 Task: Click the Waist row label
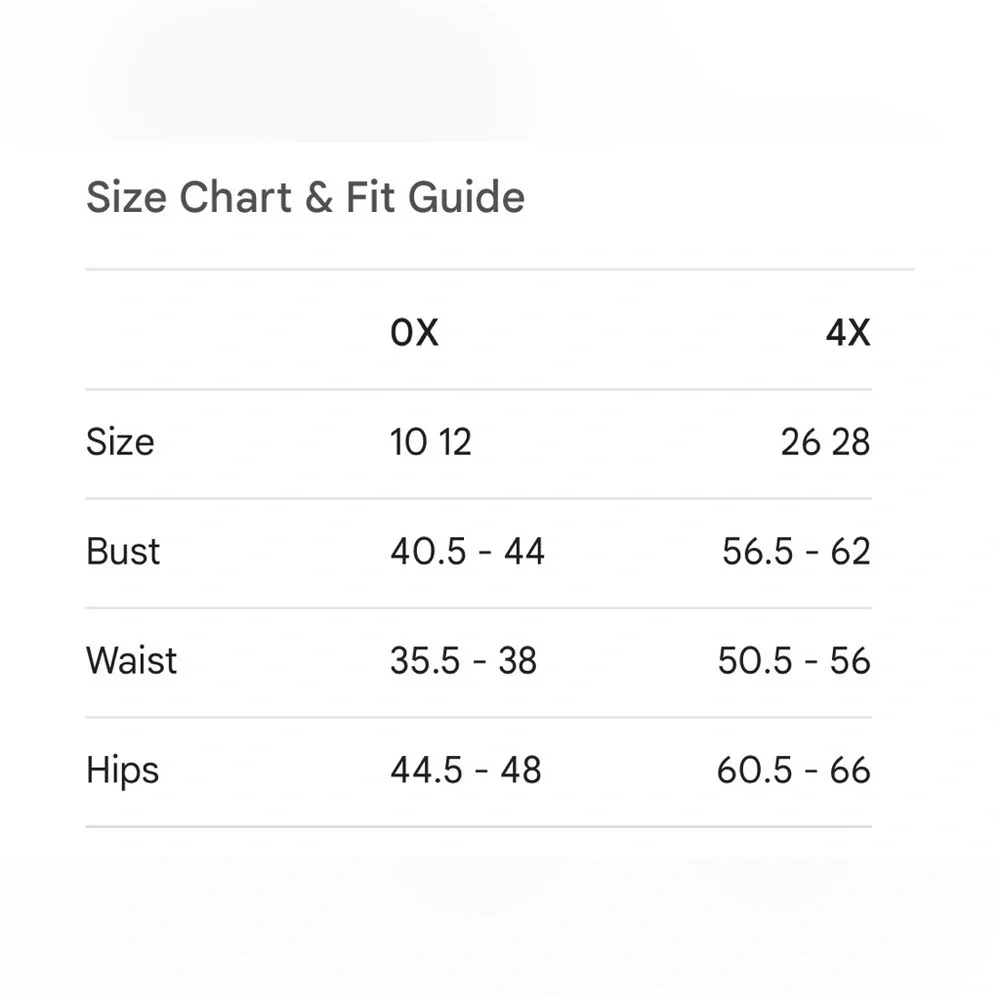(x=131, y=660)
